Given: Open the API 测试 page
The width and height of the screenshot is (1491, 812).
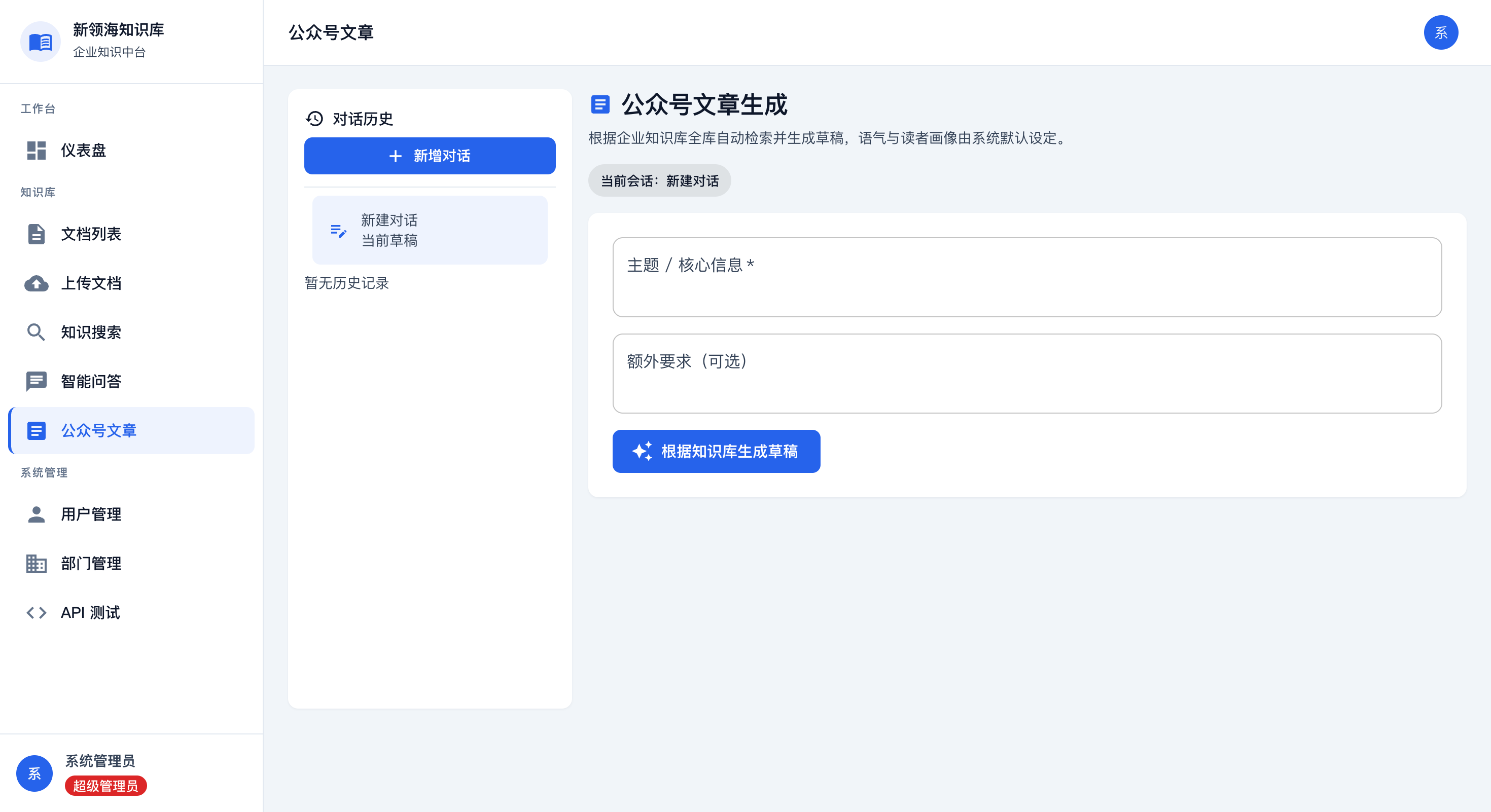Looking at the screenshot, I should [x=132, y=613].
